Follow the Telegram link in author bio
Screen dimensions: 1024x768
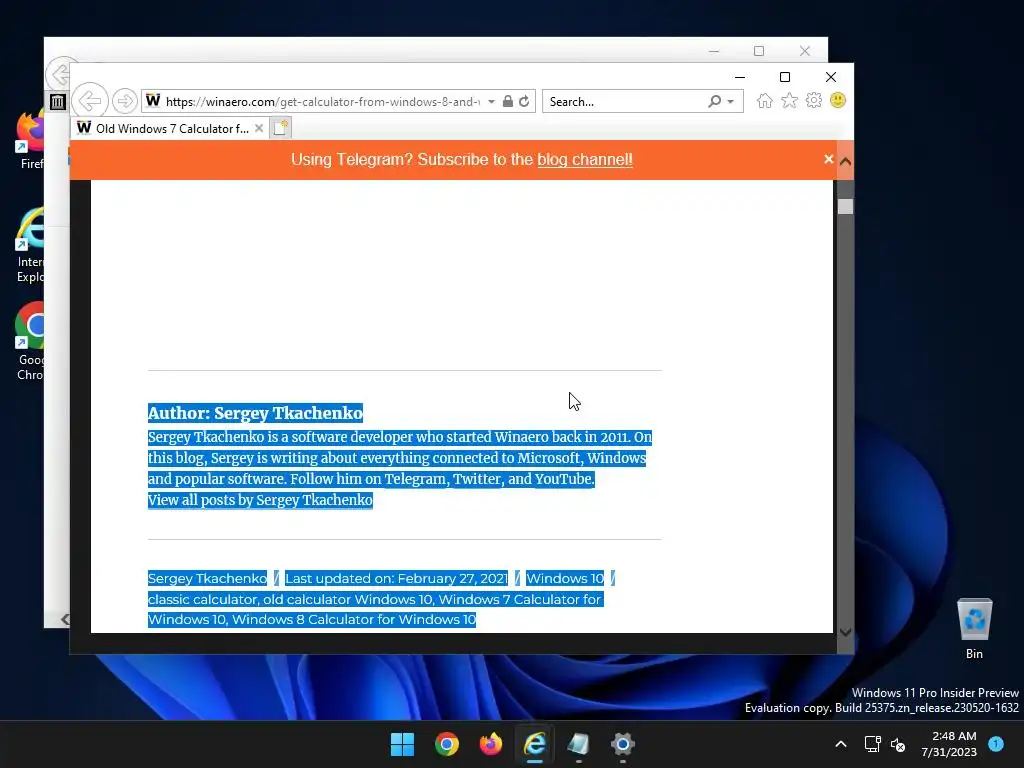point(415,479)
